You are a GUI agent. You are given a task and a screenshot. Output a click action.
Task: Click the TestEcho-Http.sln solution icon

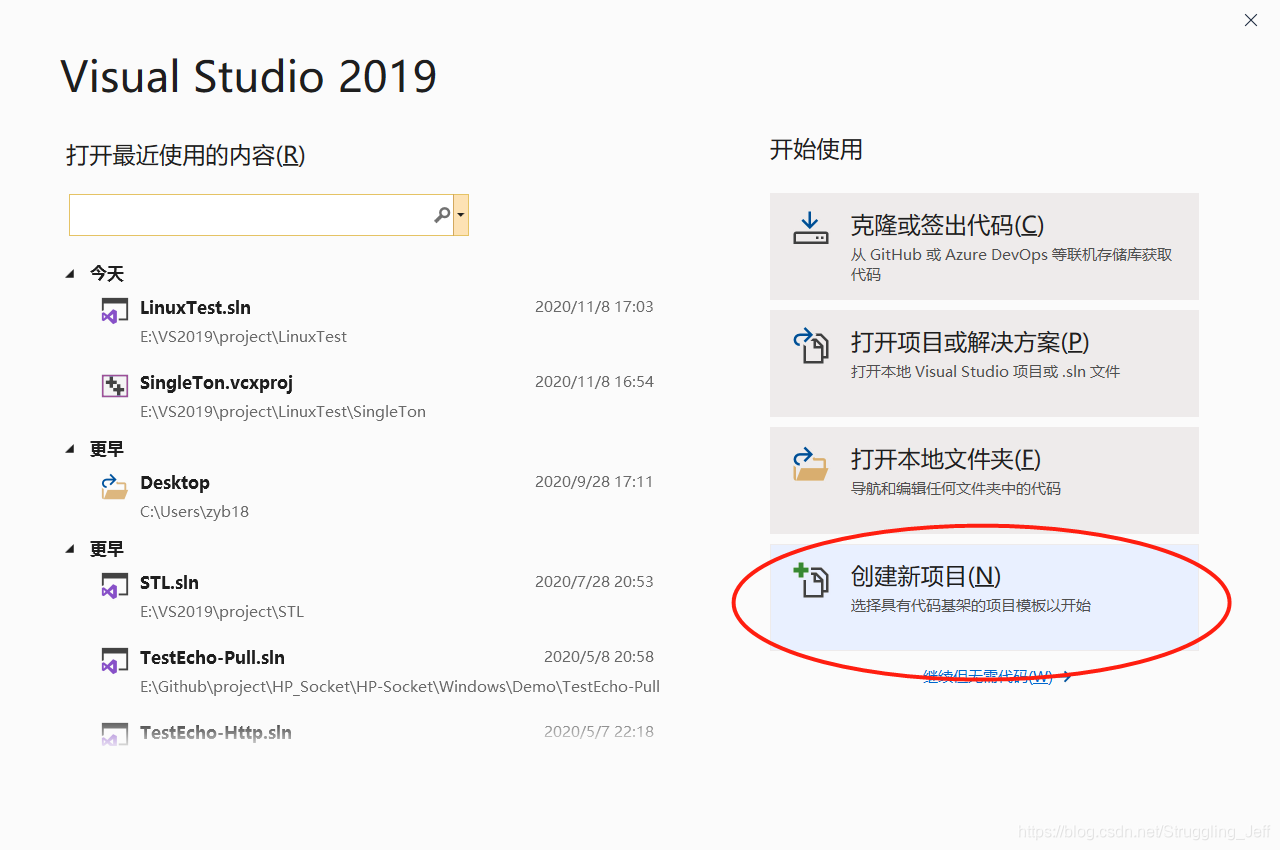[x=115, y=735]
